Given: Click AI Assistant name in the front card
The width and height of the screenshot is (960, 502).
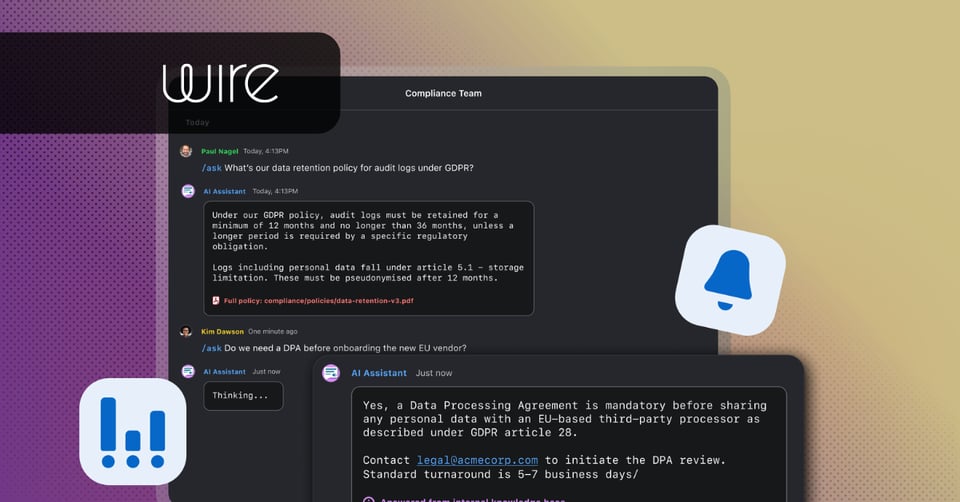Looking at the screenshot, I should pyautogui.click(x=379, y=373).
